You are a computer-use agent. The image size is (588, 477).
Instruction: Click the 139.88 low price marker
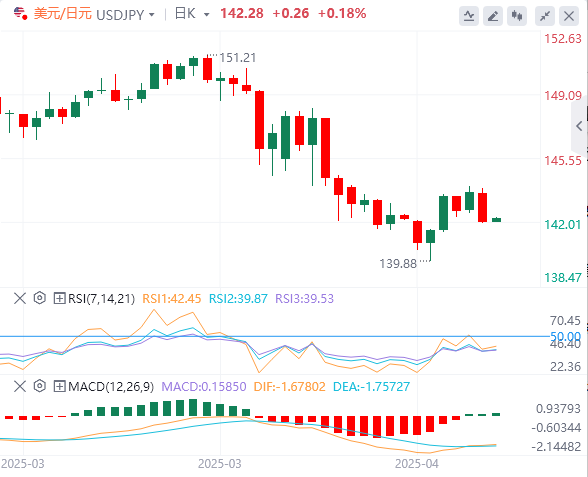tap(398, 264)
